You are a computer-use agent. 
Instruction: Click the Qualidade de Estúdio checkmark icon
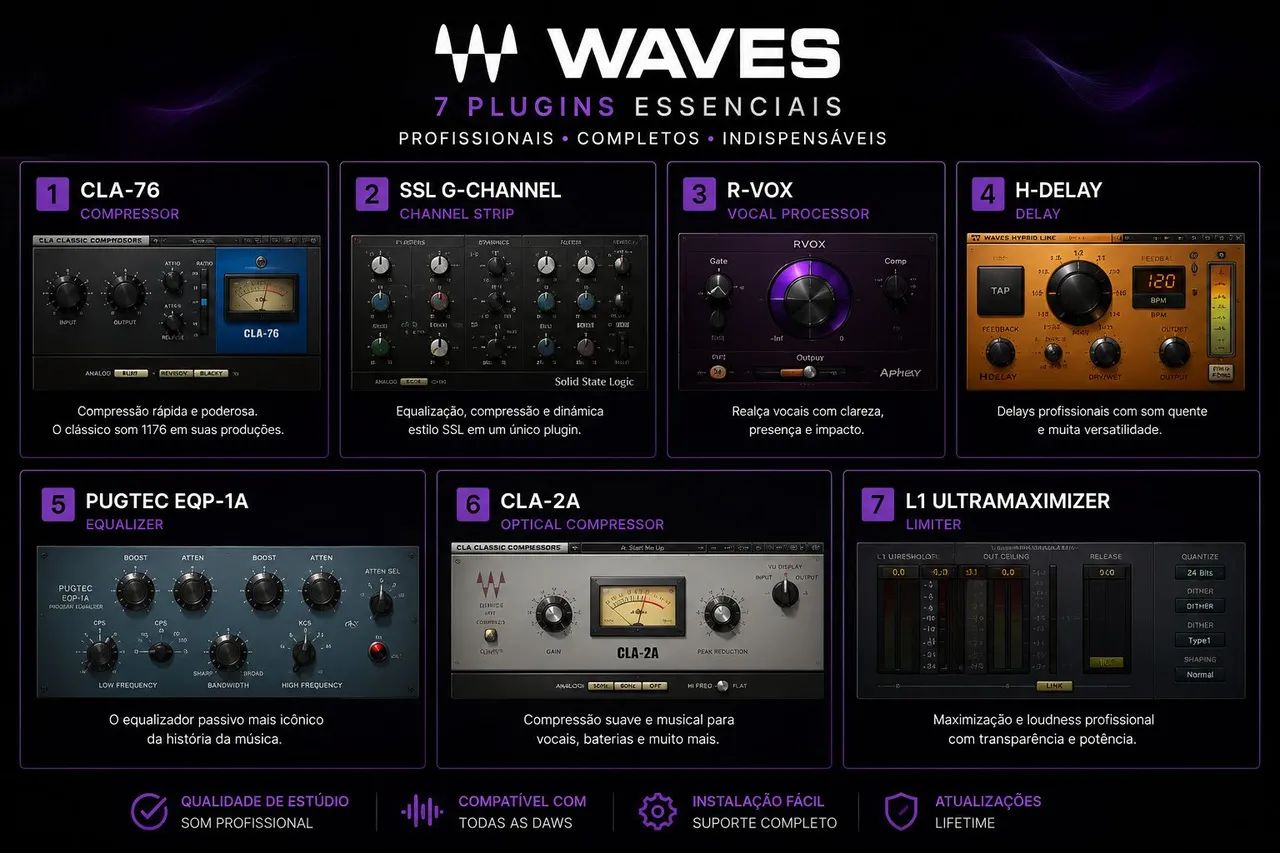(149, 811)
